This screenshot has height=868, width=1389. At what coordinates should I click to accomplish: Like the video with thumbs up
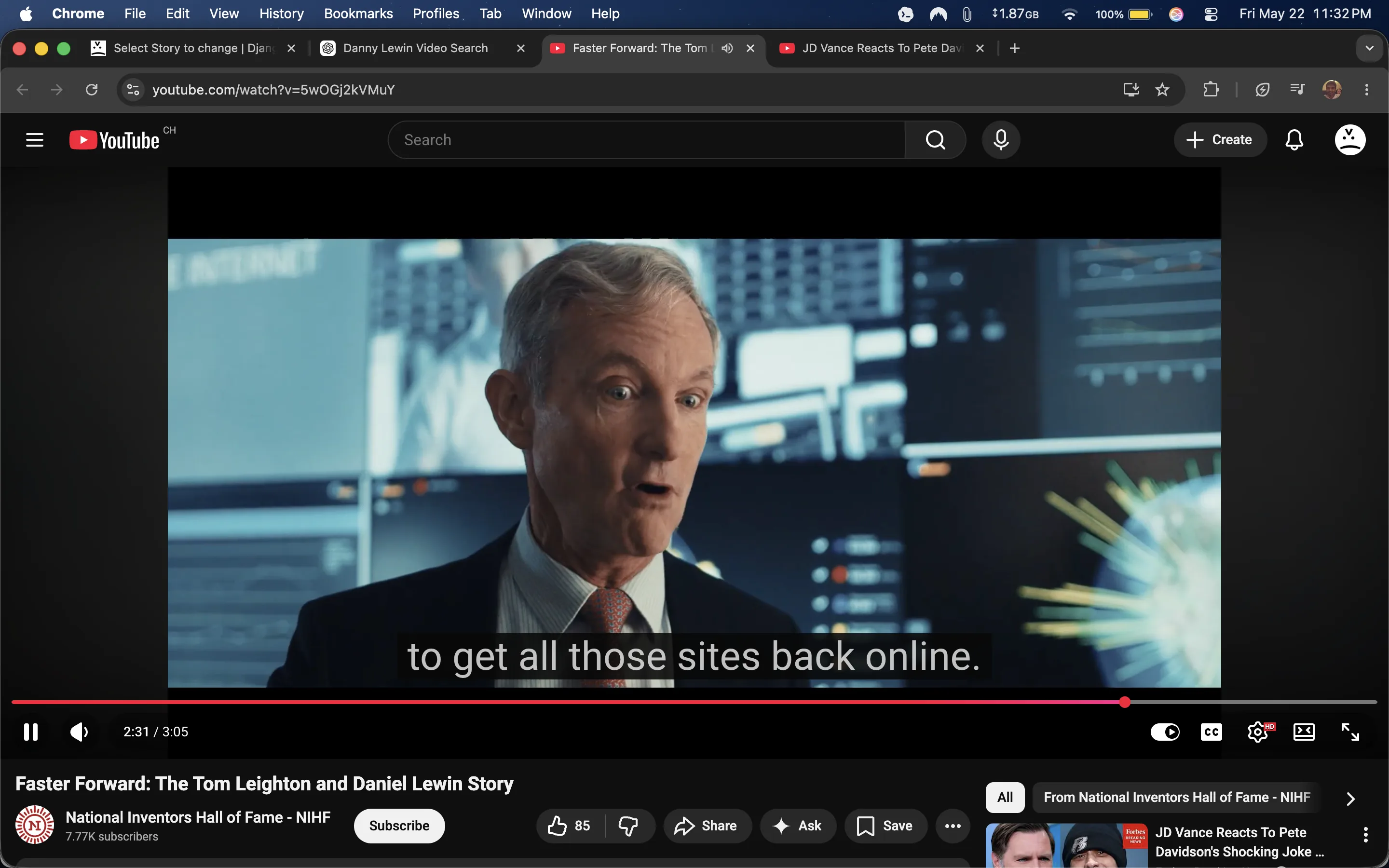(x=570, y=826)
